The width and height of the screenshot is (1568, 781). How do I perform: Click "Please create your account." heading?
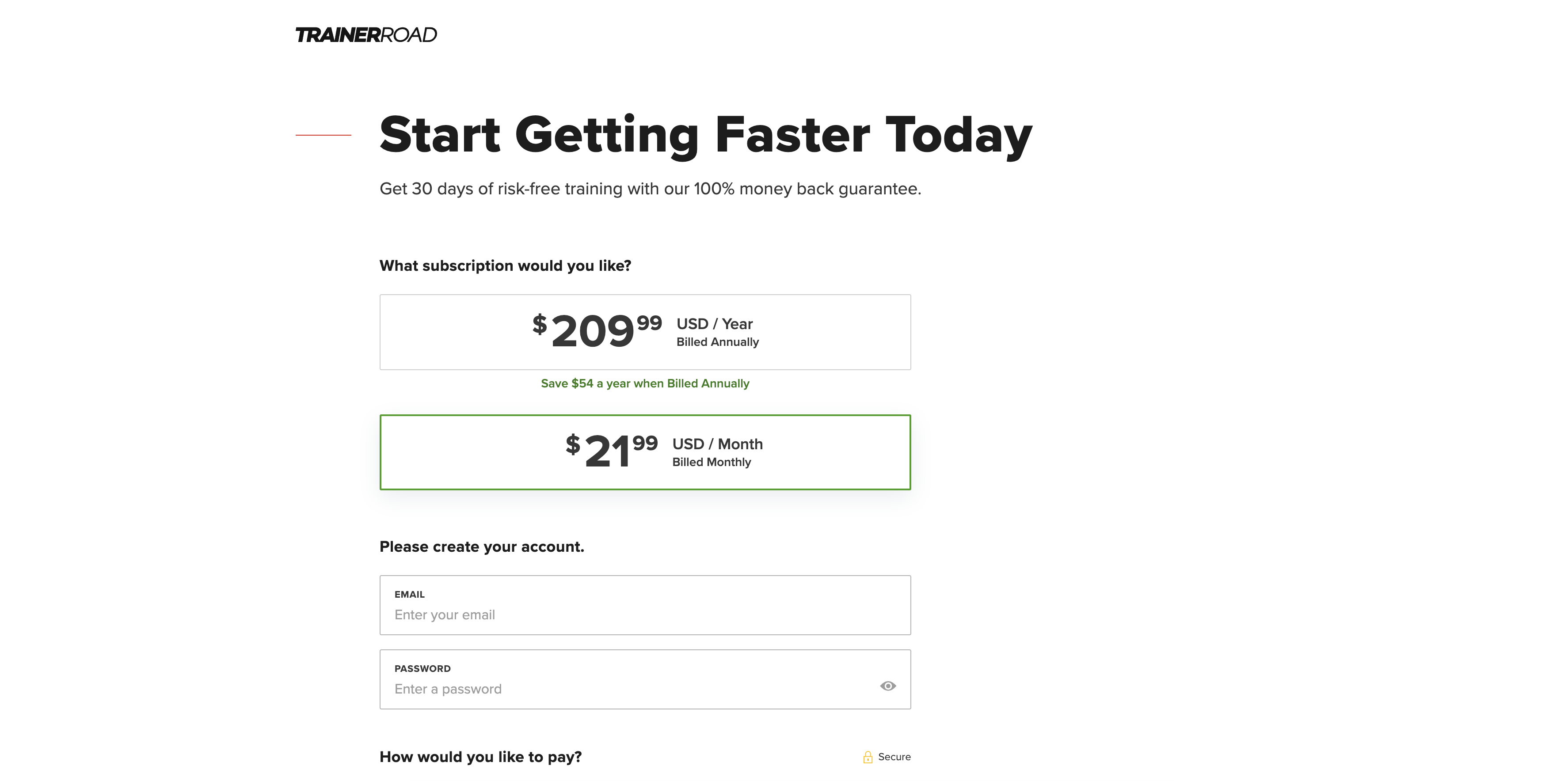(x=481, y=547)
